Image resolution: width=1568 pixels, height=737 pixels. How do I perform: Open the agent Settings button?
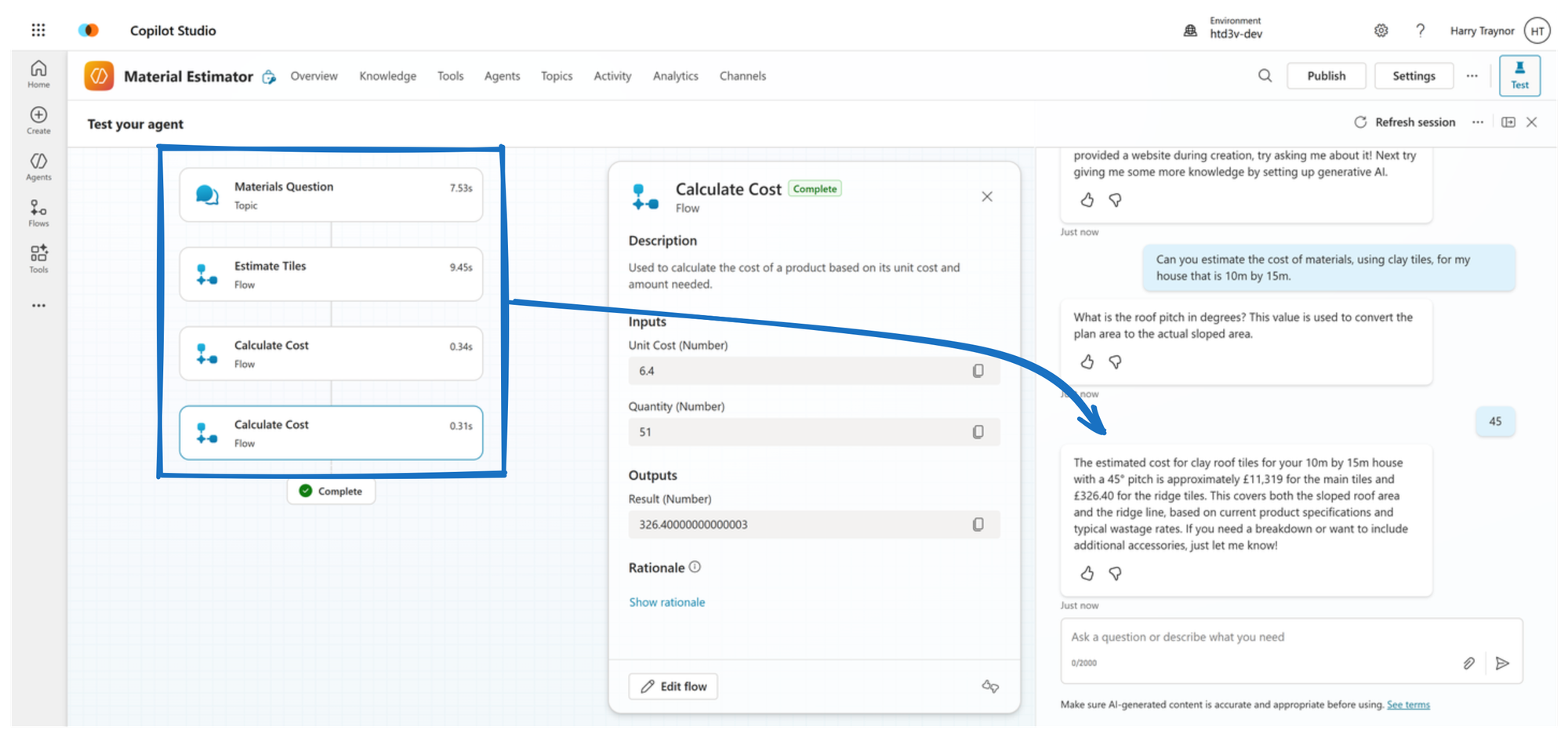pos(1414,76)
